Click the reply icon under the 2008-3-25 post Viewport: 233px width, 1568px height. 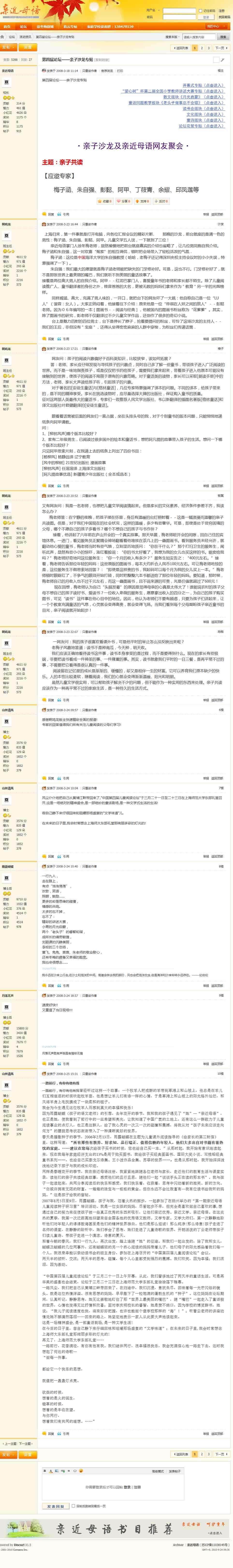tap(44, 1433)
